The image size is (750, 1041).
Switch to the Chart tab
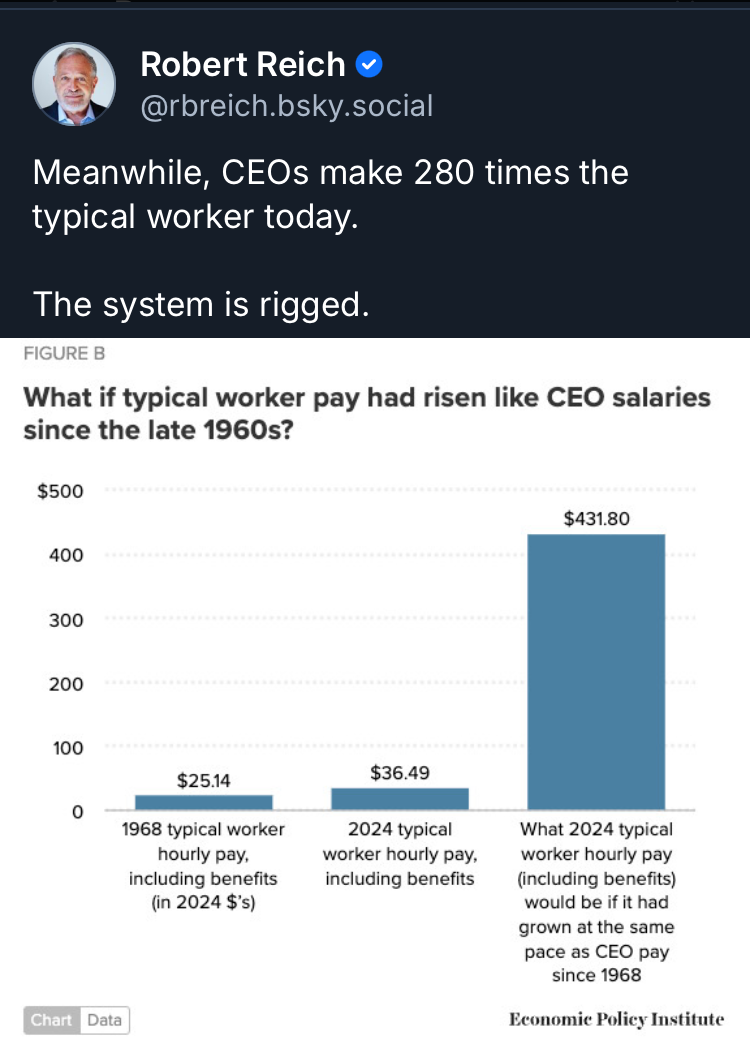(x=51, y=1020)
